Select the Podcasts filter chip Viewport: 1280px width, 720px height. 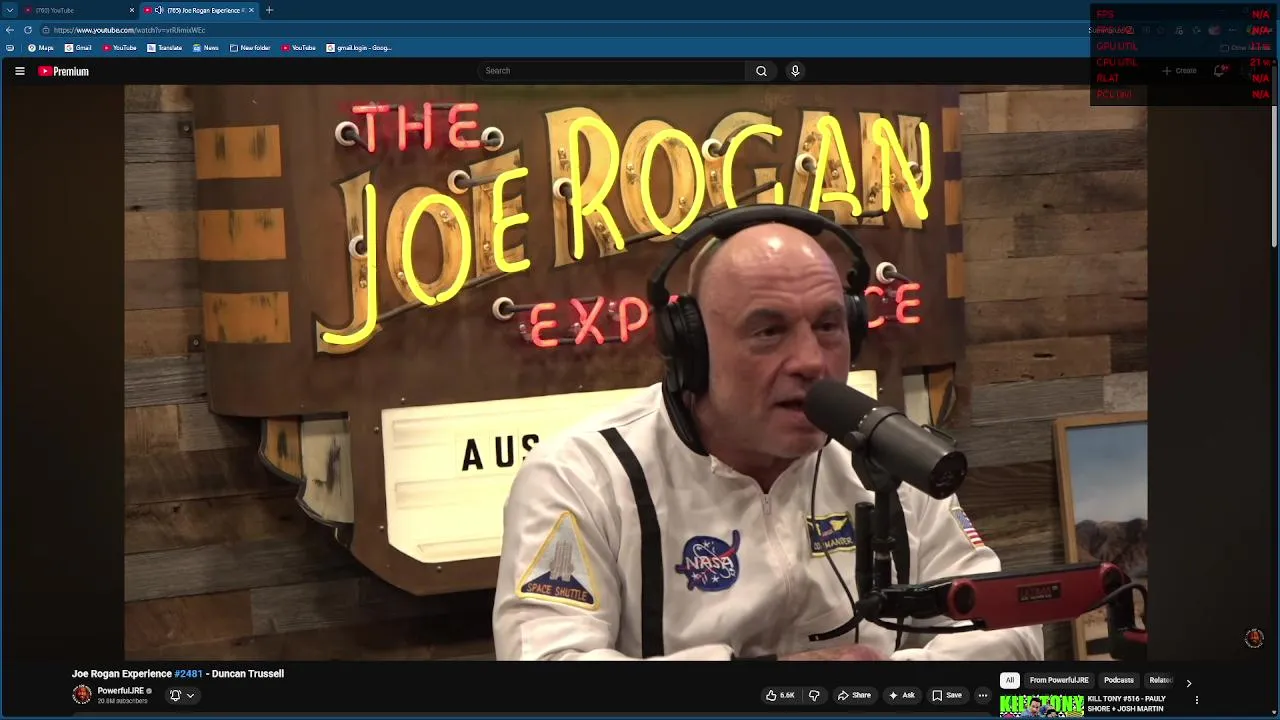click(1119, 680)
